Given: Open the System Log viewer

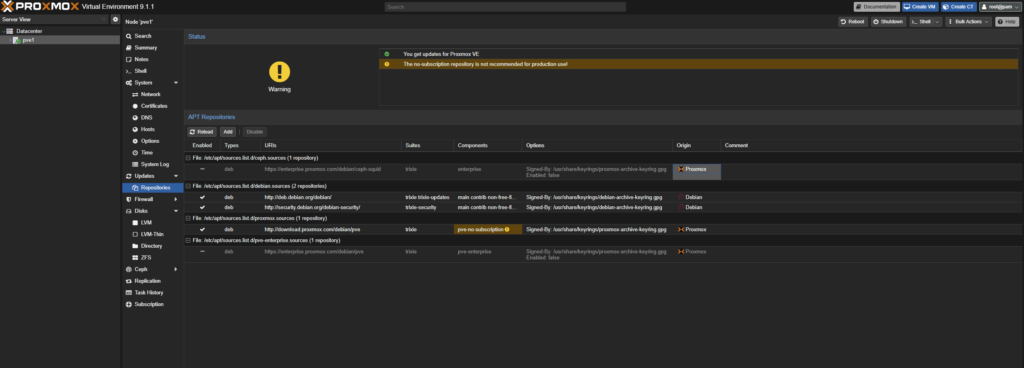Looking at the screenshot, I should pos(154,164).
